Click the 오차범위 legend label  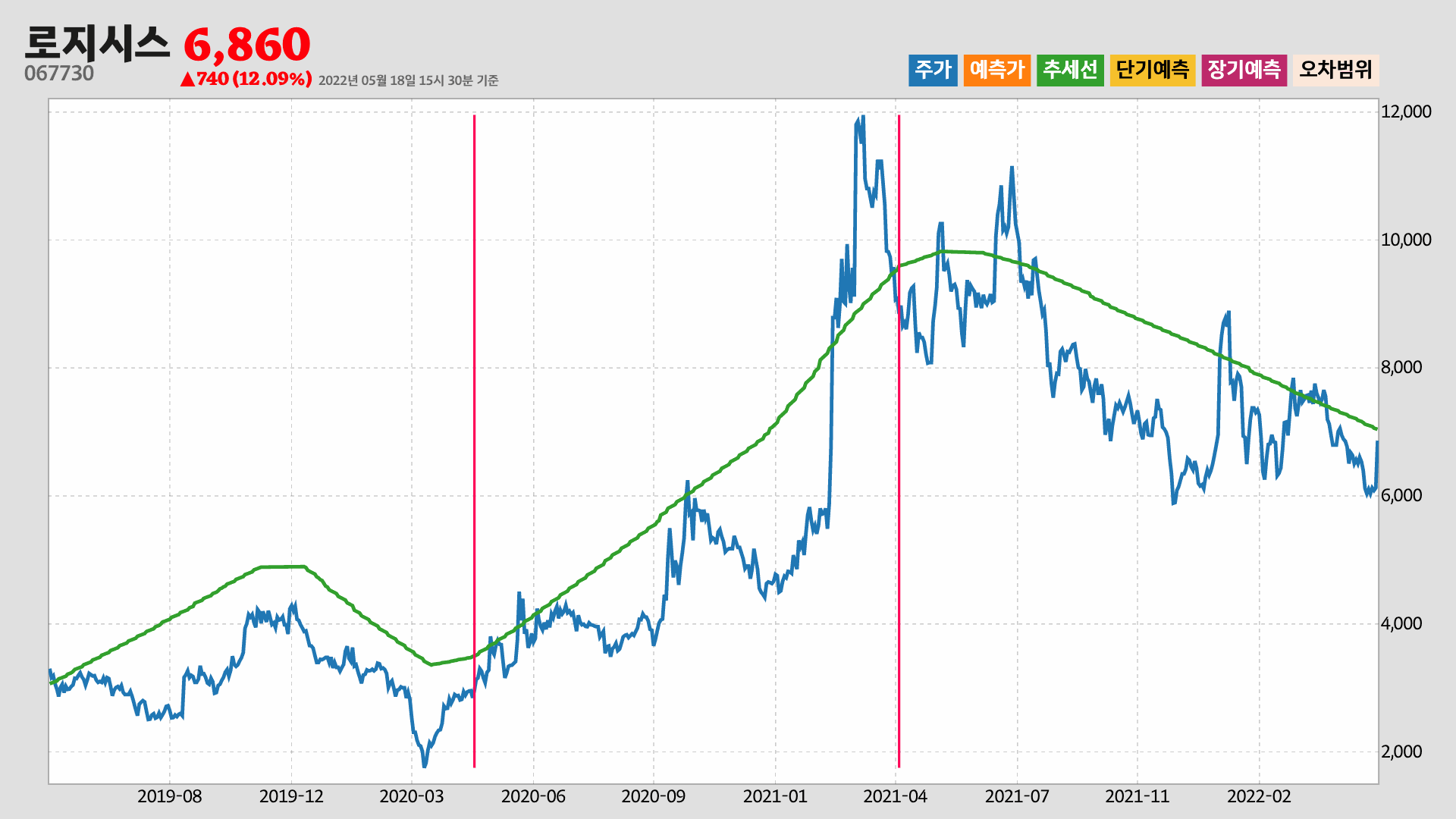[x=1335, y=70]
